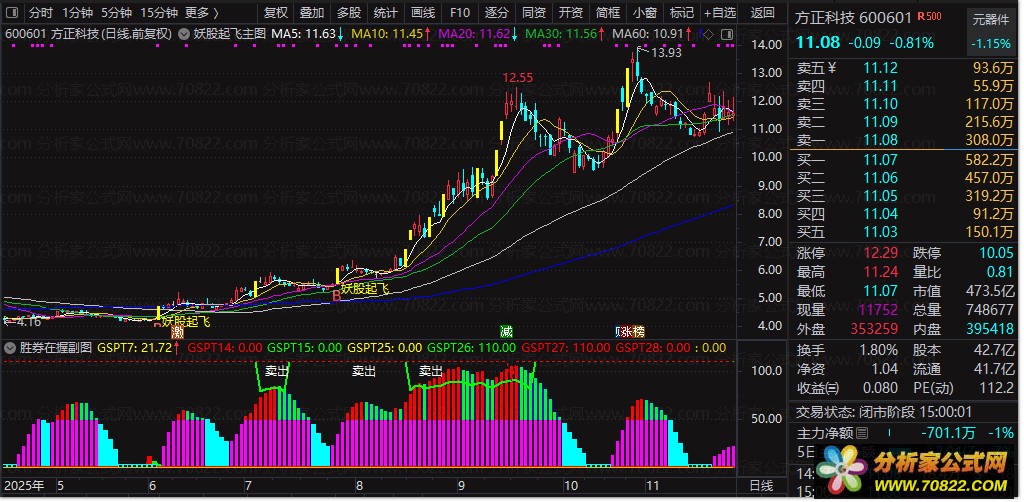The image size is (1024, 502).
Task: Click the GSPT27: 110.00 value
Action: tap(565, 348)
